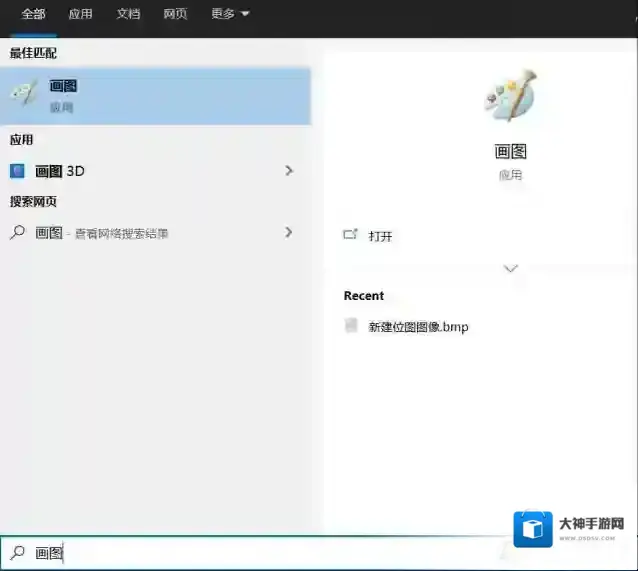The height and width of the screenshot is (571, 638).
Task: Click the open icon beside 打开
Action: point(350,234)
